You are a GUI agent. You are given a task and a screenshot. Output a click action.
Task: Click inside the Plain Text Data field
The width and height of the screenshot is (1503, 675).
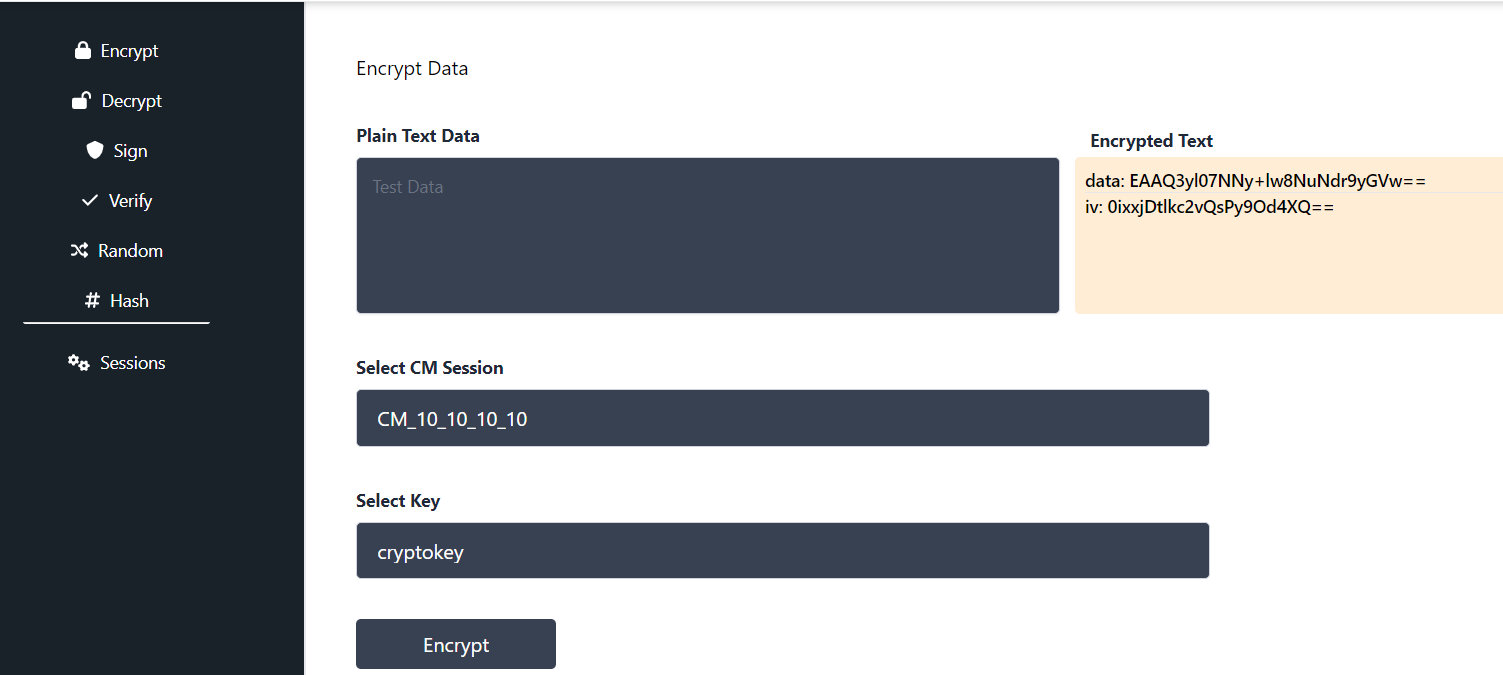[x=707, y=235]
